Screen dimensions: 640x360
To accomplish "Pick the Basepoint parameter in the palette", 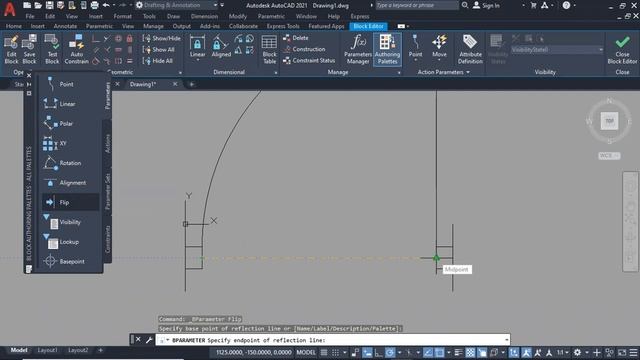I will tap(70, 261).
